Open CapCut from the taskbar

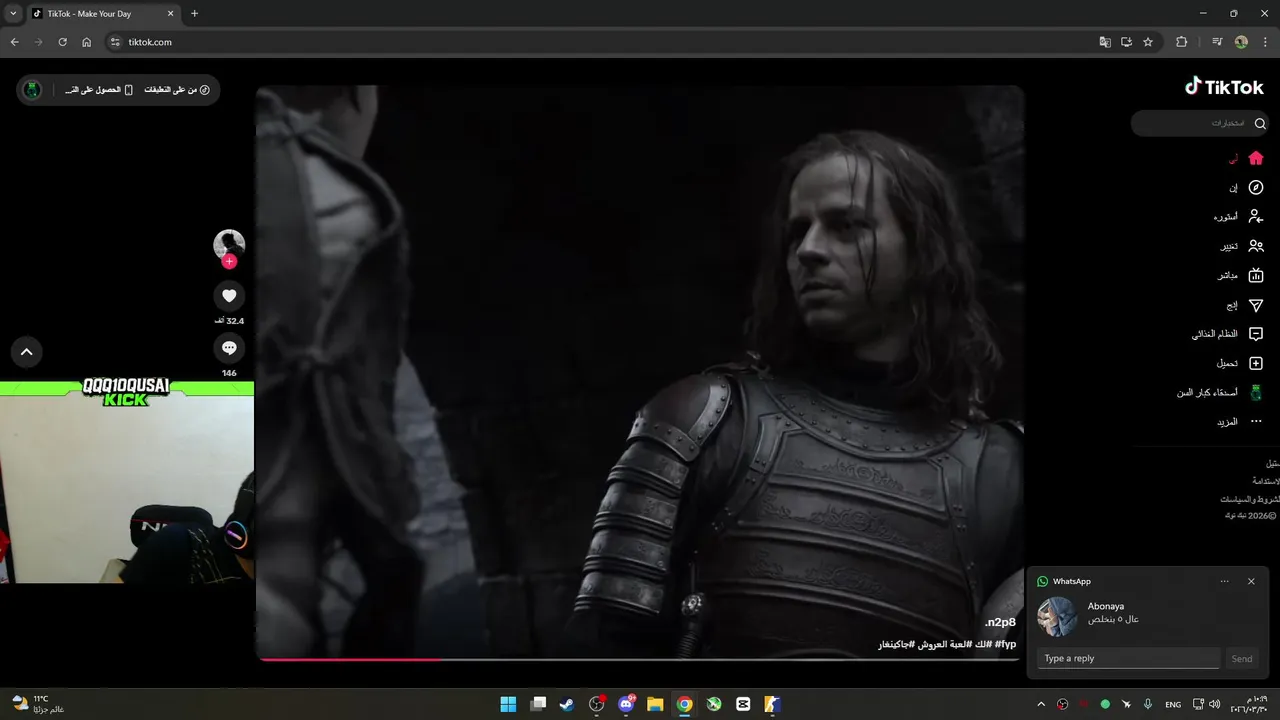pyautogui.click(x=743, y=704)
